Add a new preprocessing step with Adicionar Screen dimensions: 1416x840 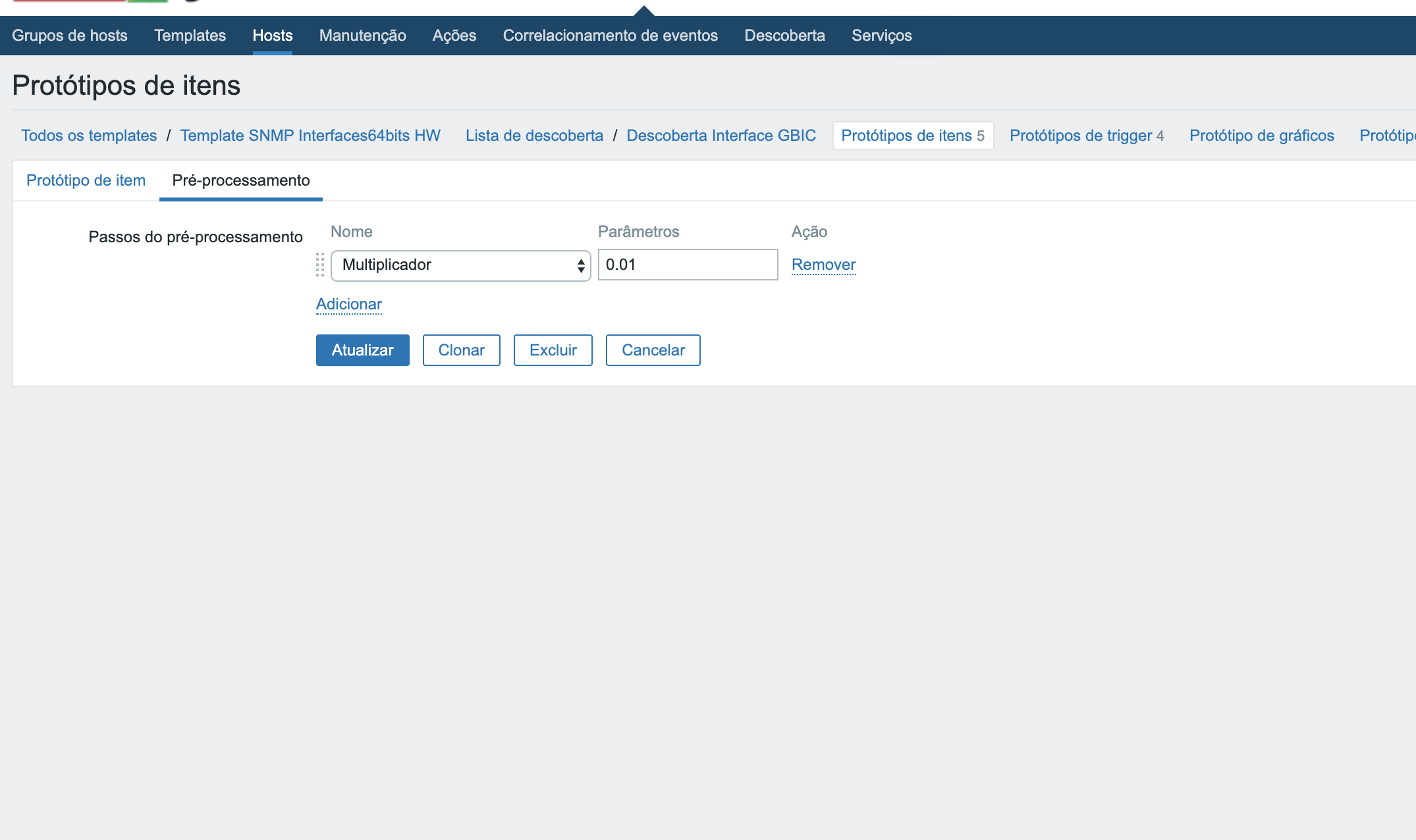click(x=348, y=304)
